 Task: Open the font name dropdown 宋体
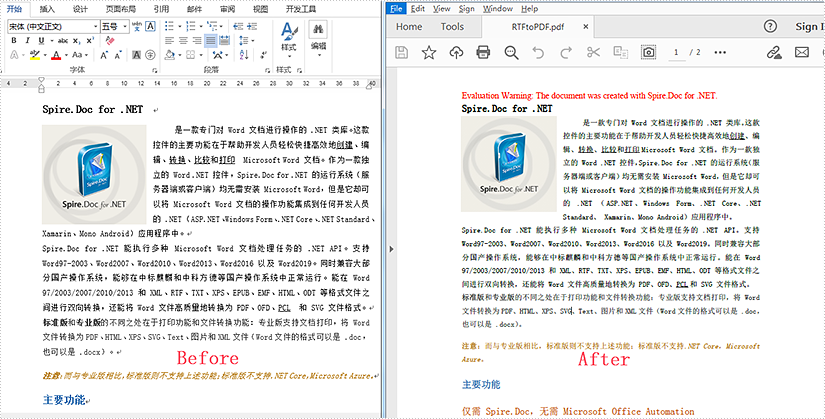coord(96,26)
